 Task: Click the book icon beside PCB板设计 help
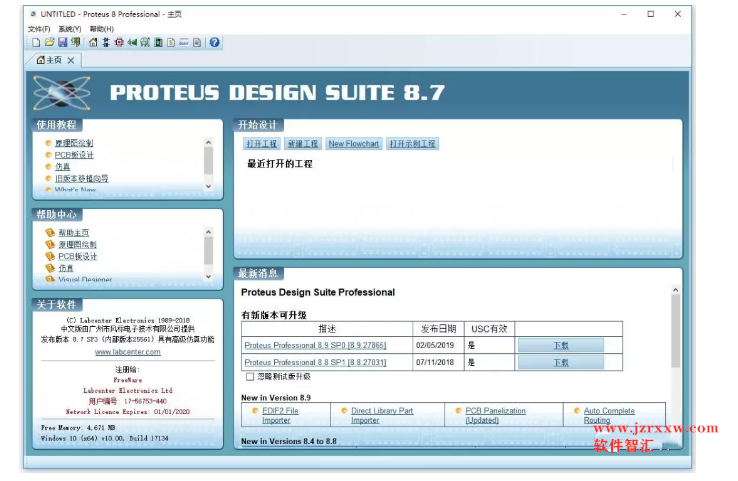click(x=50, y=256)
